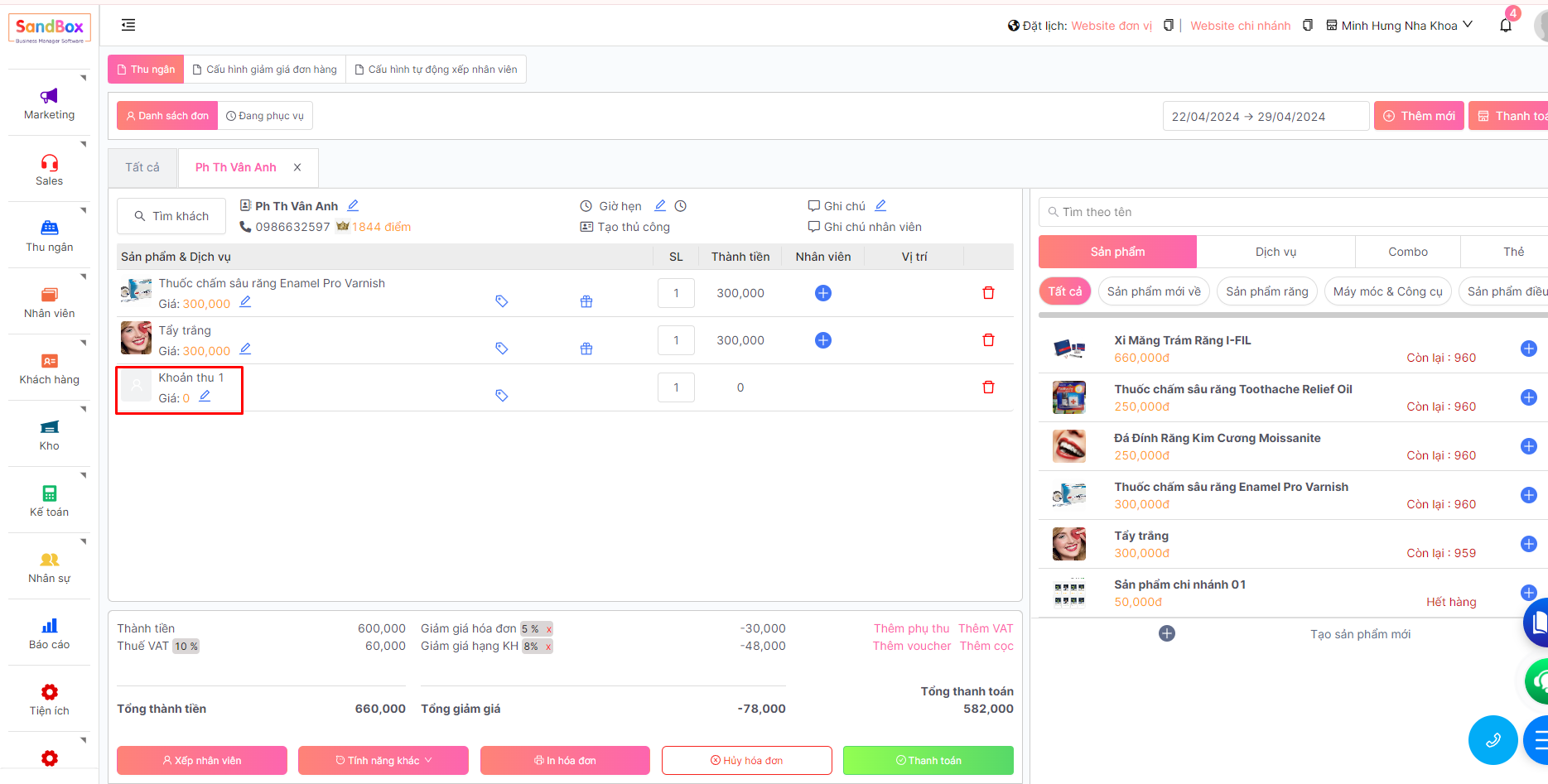Remove the 8% customer rank discount
The height and width of the screenshot is (784, 1548).
[548, 647]
